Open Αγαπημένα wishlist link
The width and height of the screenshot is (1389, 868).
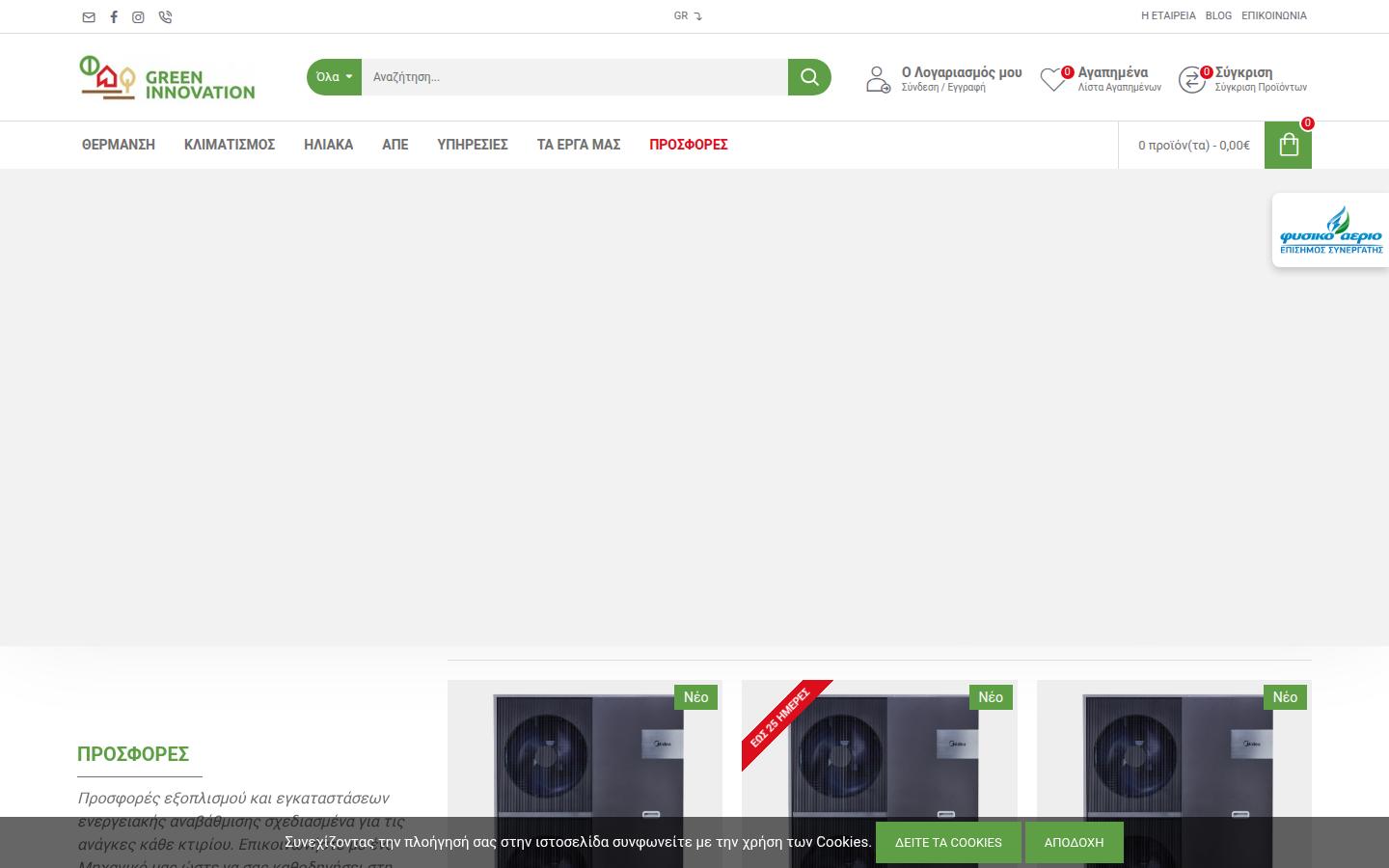pos(1112,72)
